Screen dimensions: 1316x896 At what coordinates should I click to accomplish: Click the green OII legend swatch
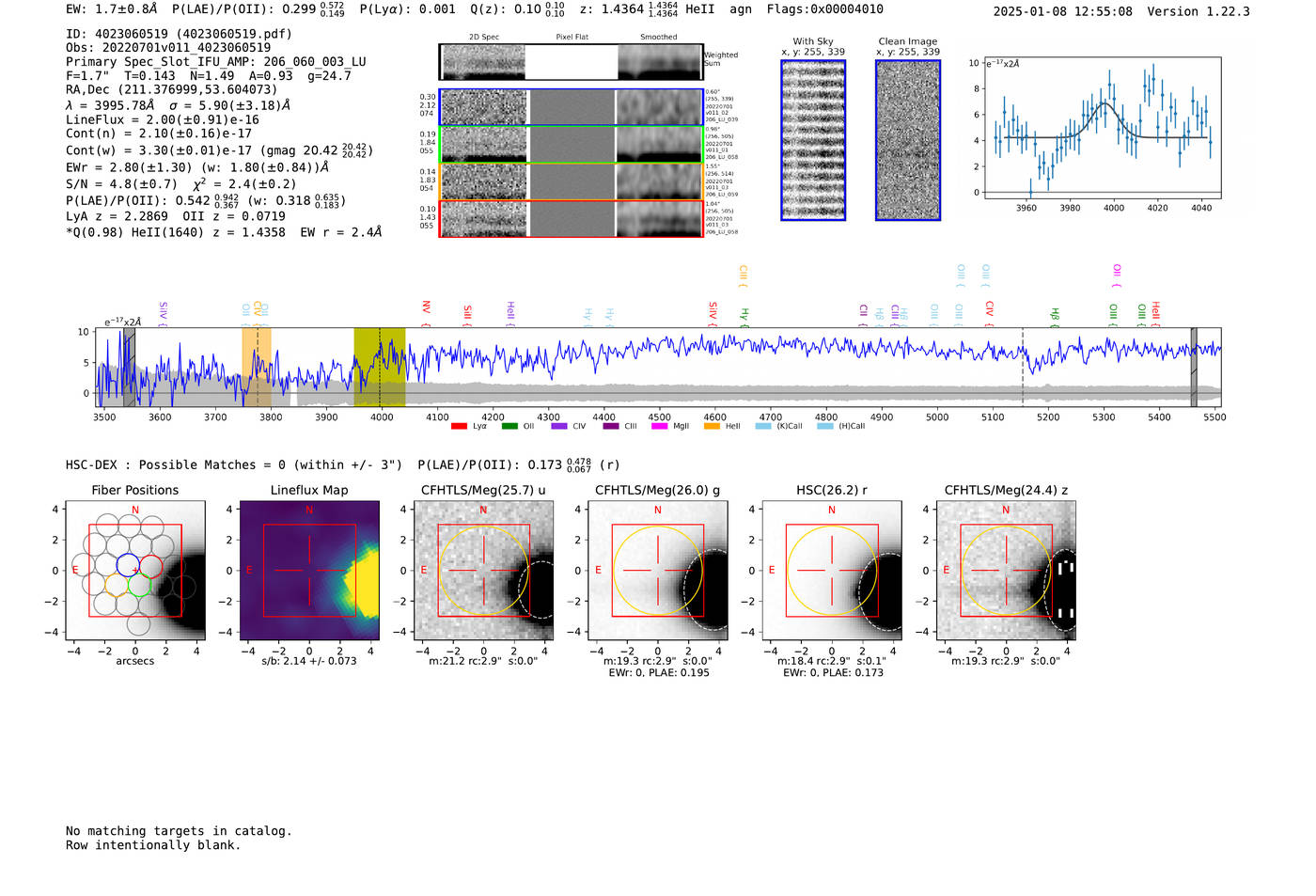[x=509, y=426]
